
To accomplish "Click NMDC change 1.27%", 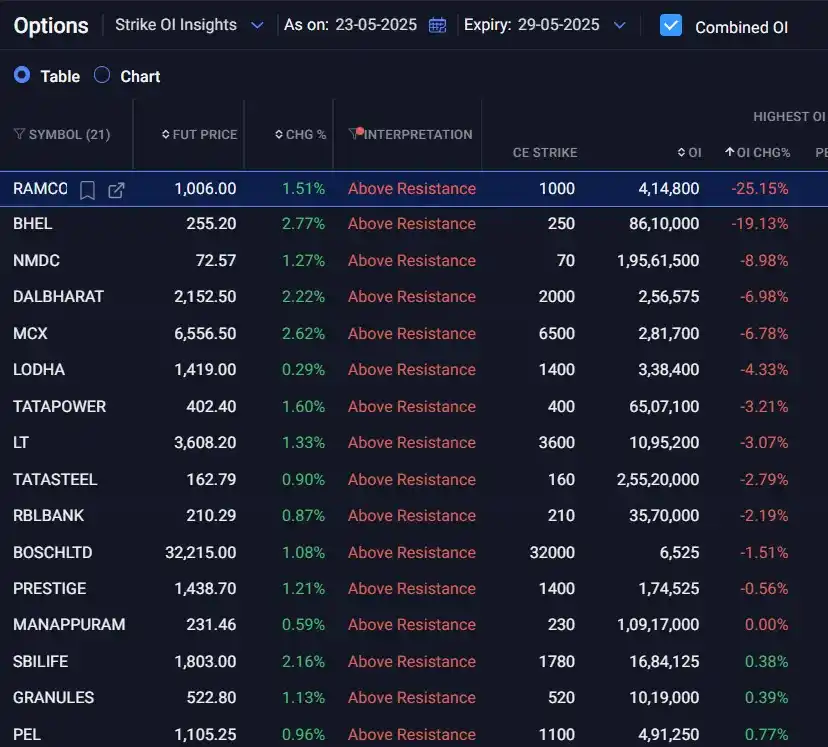I will tap(304, 261).
